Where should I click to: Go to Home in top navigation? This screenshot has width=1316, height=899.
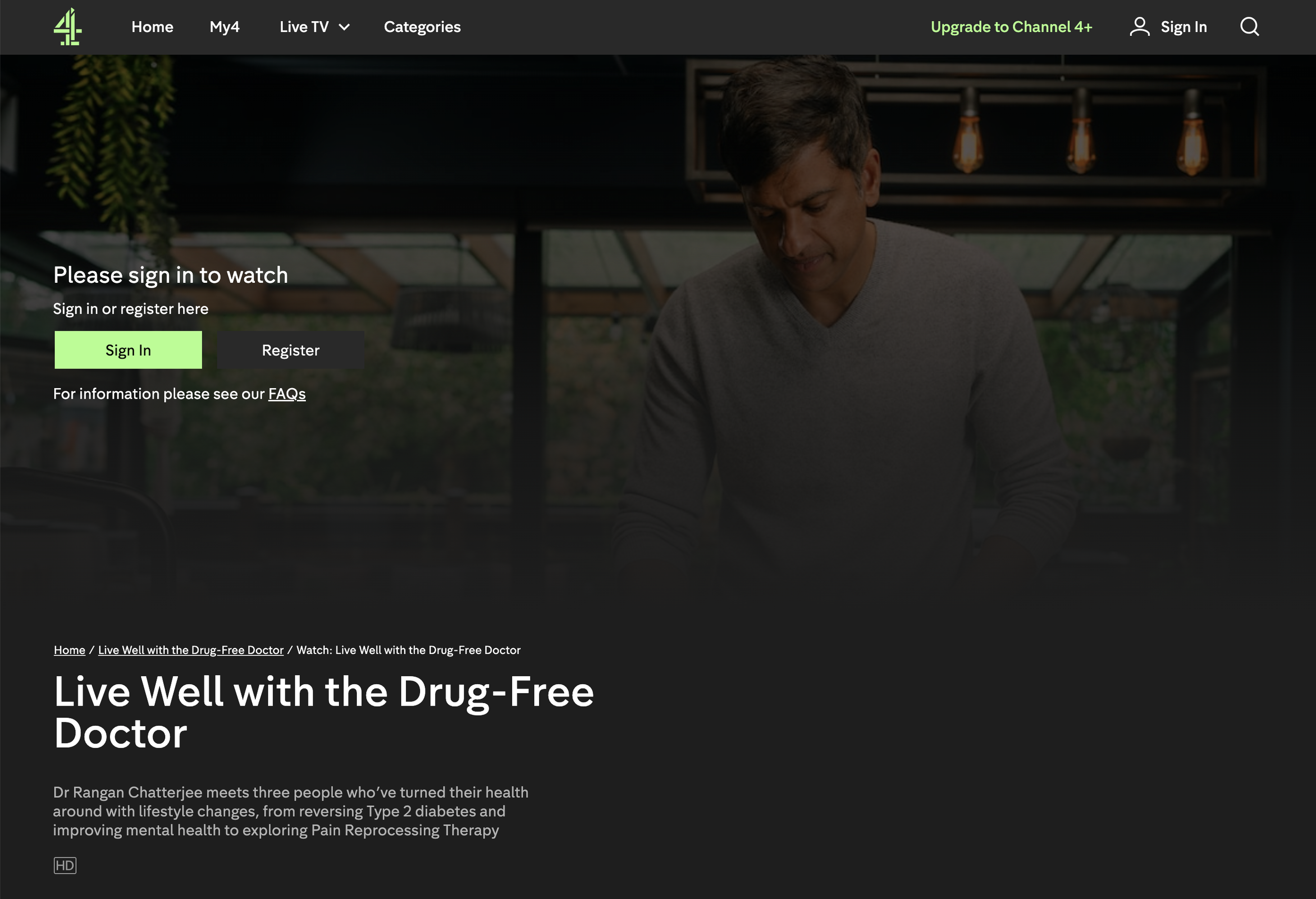coord(152,27)
